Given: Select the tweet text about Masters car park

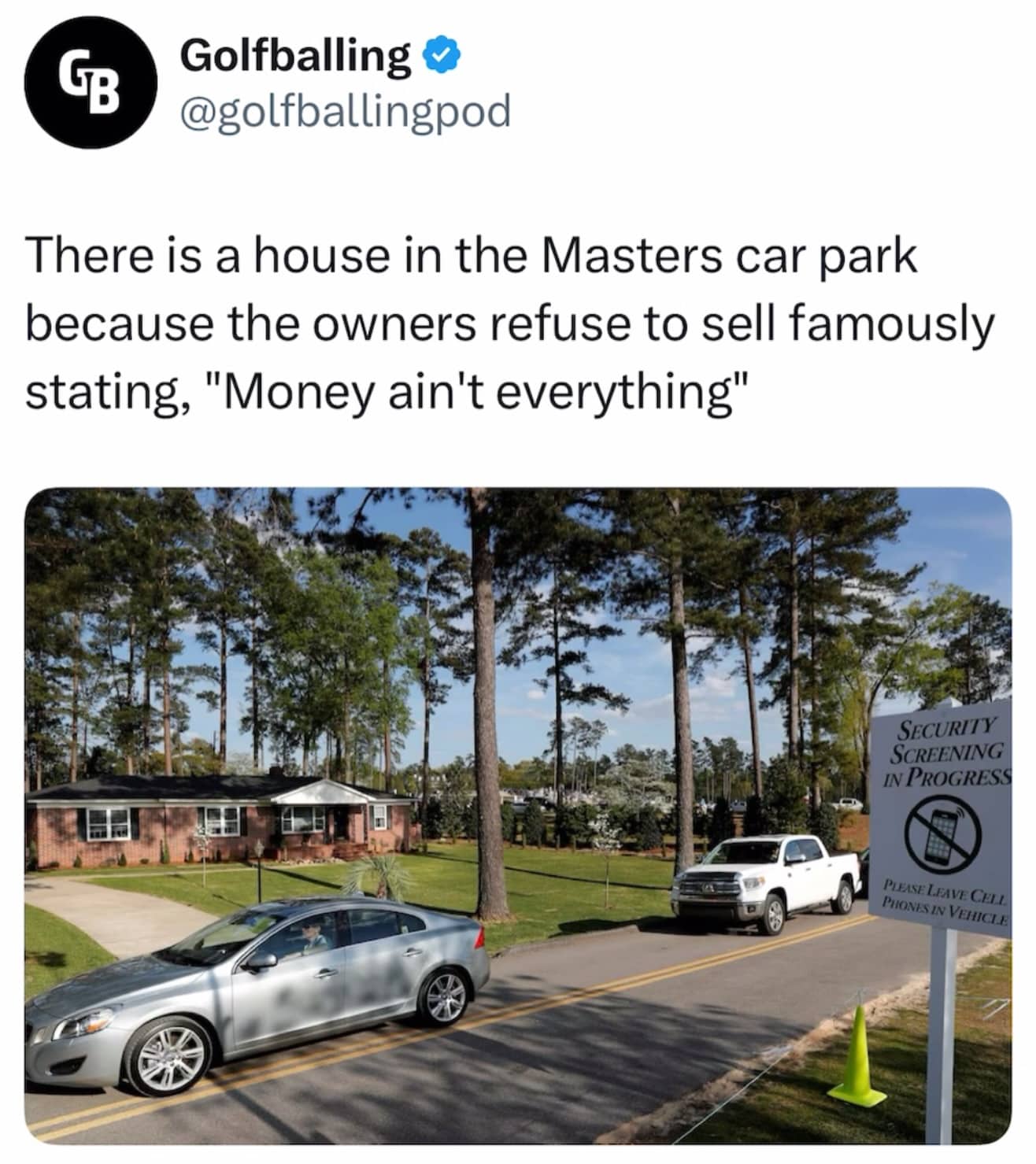Looking at the screenshot, I should coord(510,323).
